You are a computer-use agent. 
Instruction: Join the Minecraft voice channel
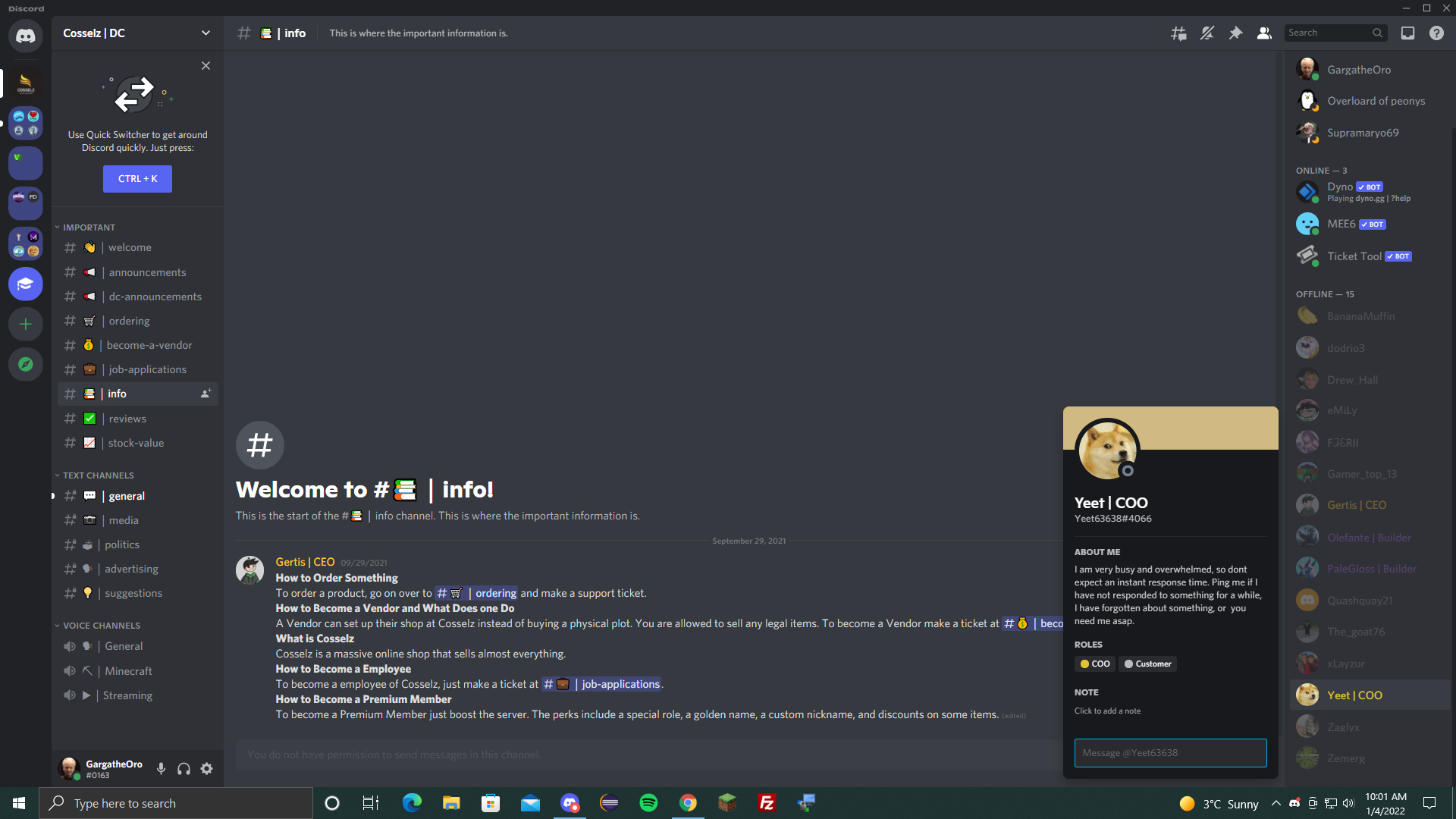pos(137,671)
